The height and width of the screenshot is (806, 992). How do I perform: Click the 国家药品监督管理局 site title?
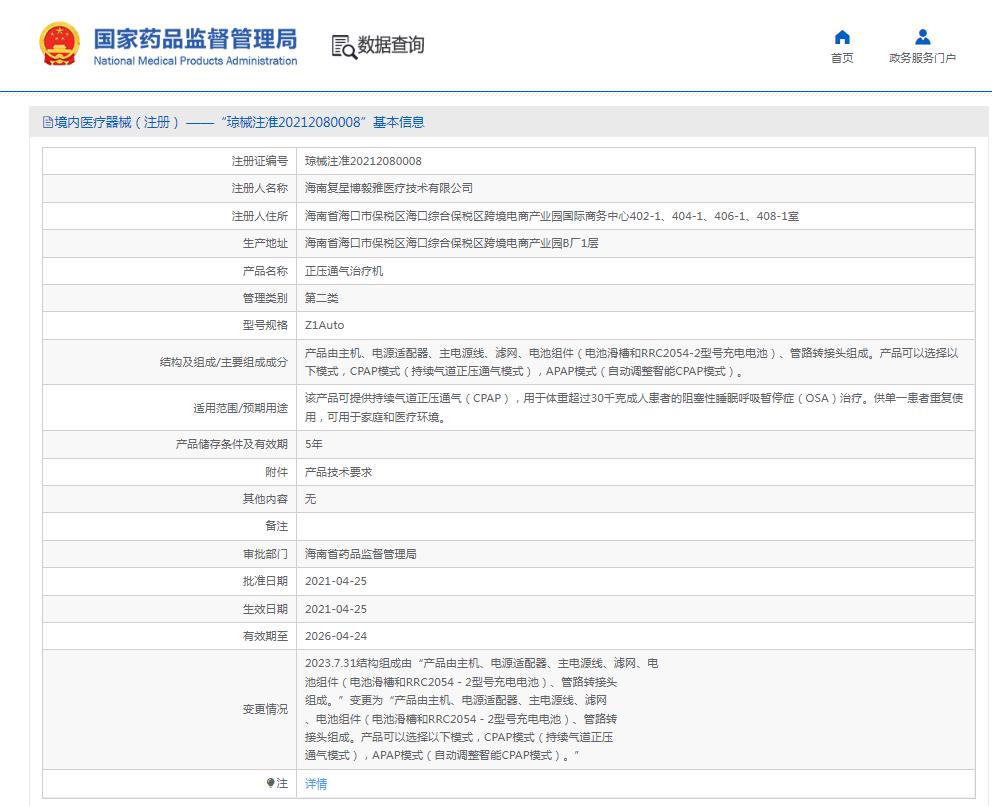[195, 39]
